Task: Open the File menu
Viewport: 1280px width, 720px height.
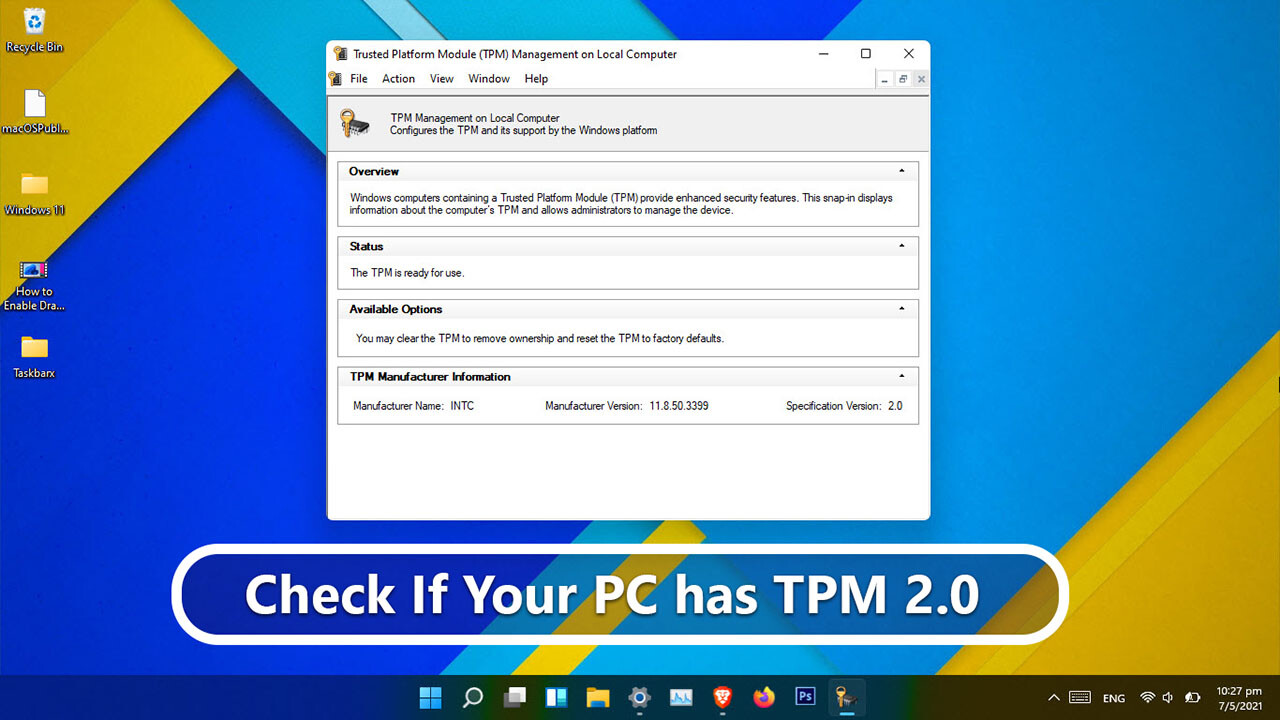Action: 359,79
